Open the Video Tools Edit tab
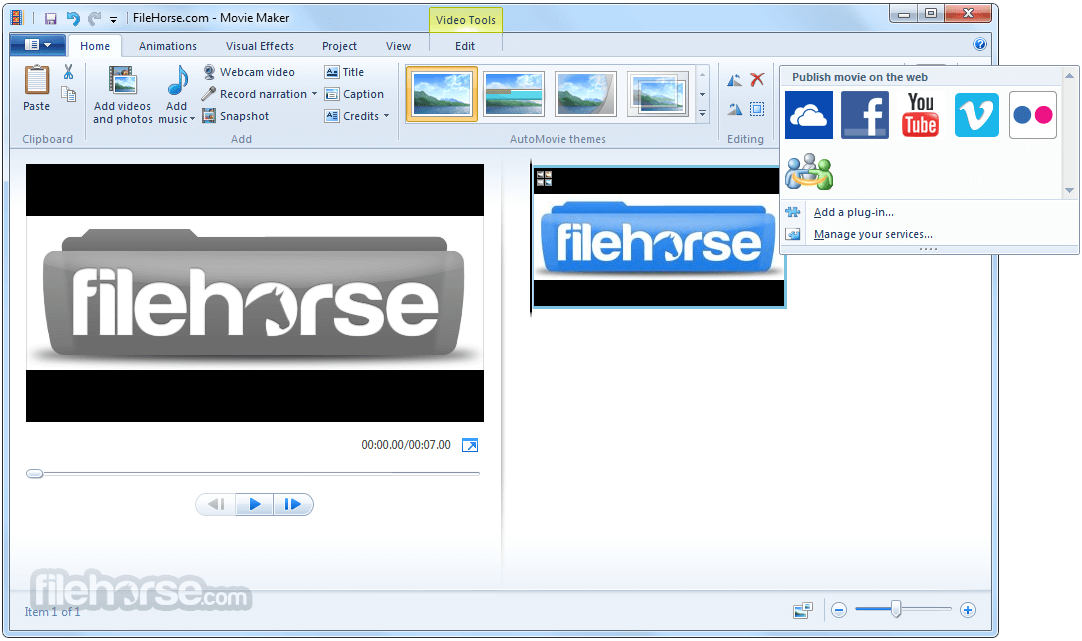 click(465, 46)
